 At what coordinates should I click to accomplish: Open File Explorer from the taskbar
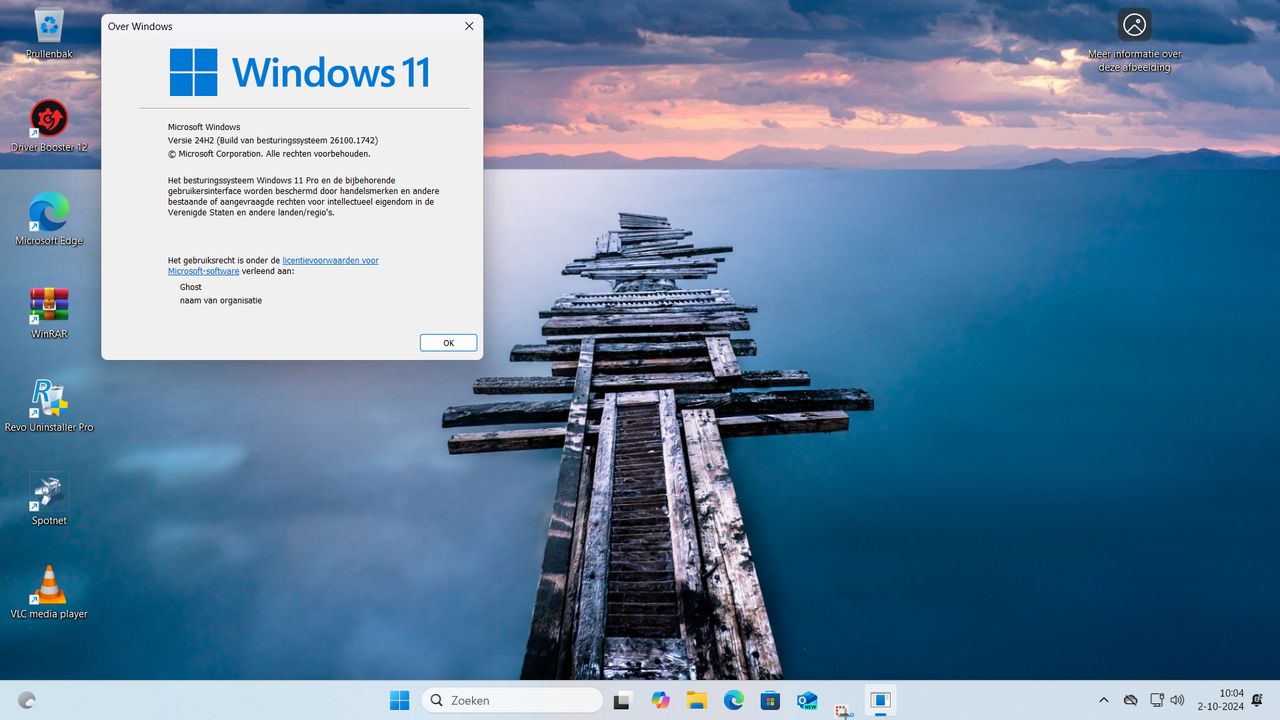(x=697, y=700)
